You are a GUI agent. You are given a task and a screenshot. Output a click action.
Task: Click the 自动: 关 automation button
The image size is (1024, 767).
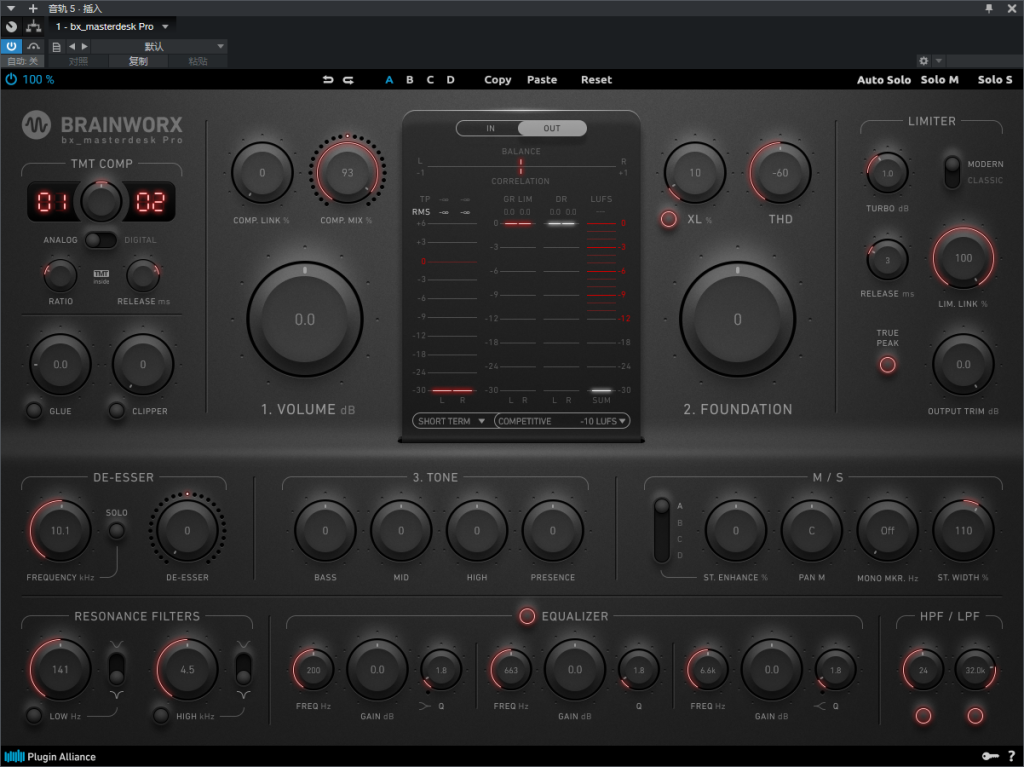coord(22,61)
